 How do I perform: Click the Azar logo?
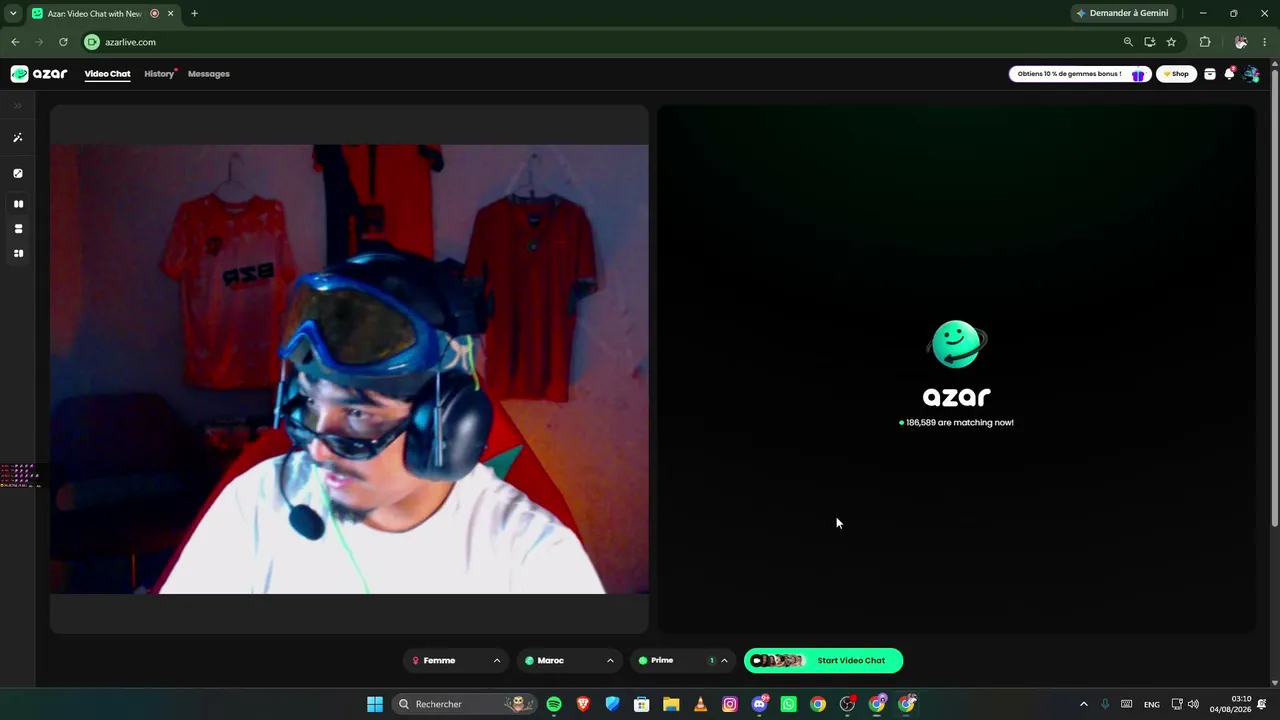(39, 74)
